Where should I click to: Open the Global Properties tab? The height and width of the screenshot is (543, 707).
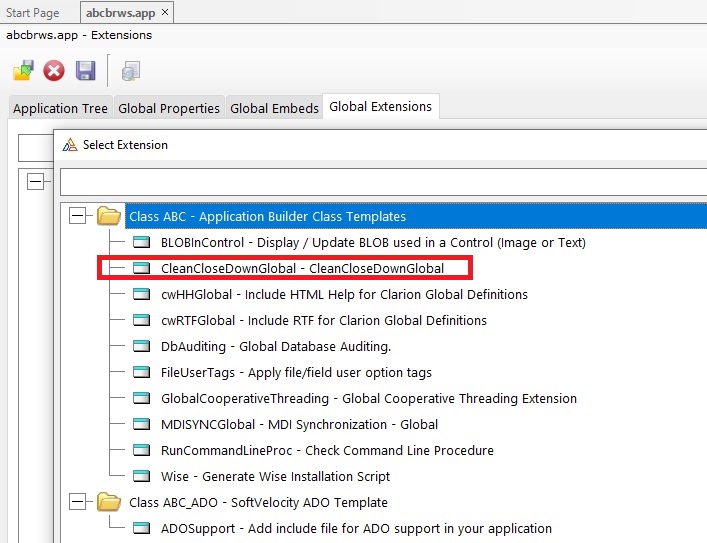point(169,108)
